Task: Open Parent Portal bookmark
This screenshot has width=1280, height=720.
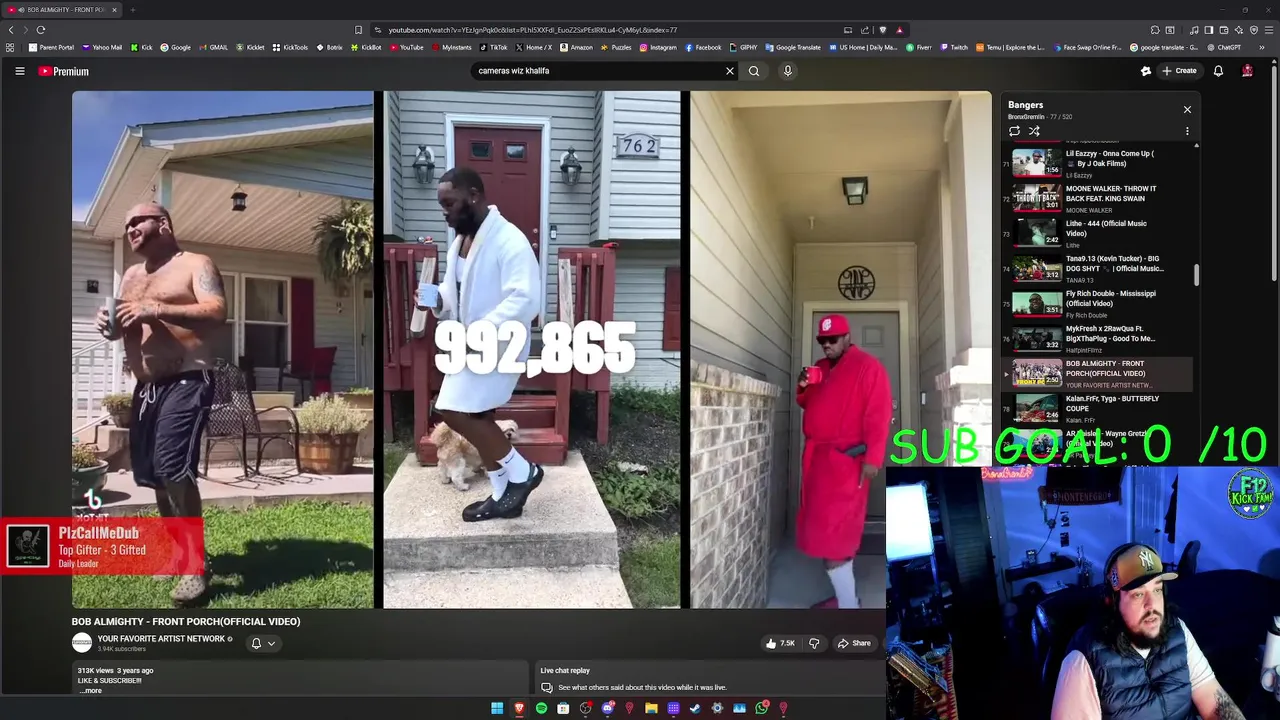Action: point(51,47)
